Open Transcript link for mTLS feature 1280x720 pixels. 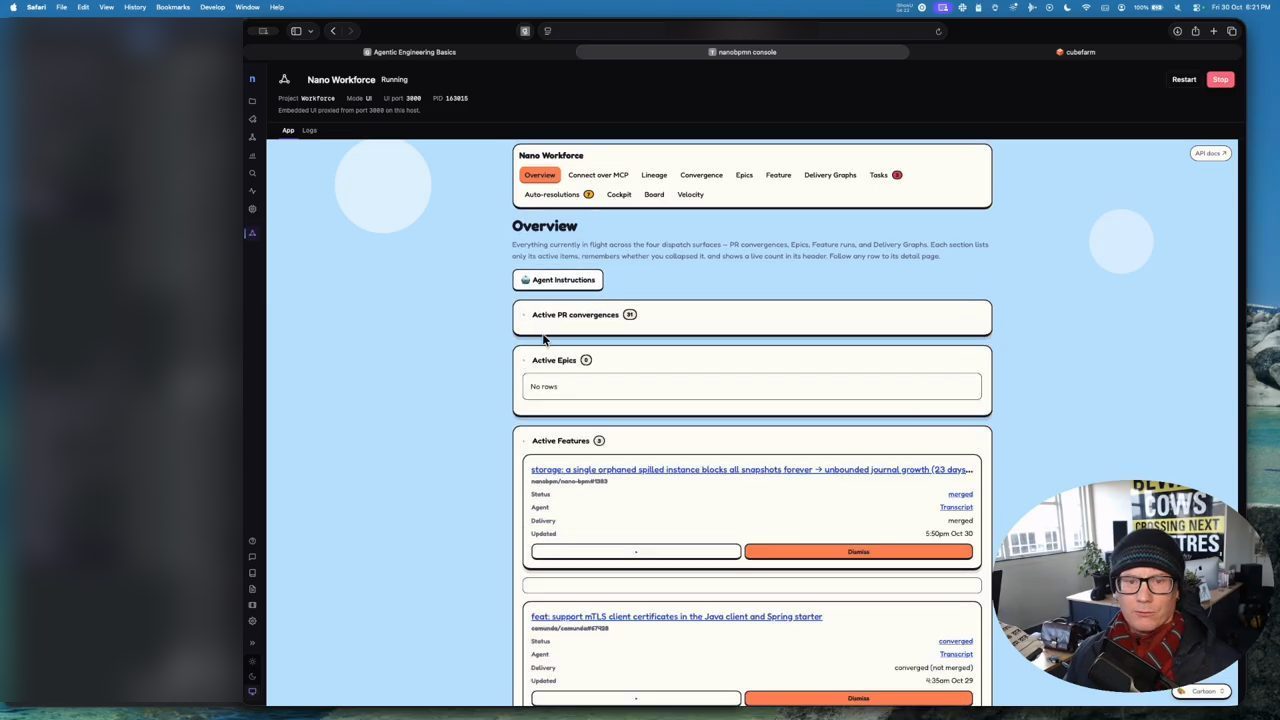(956, 654)
